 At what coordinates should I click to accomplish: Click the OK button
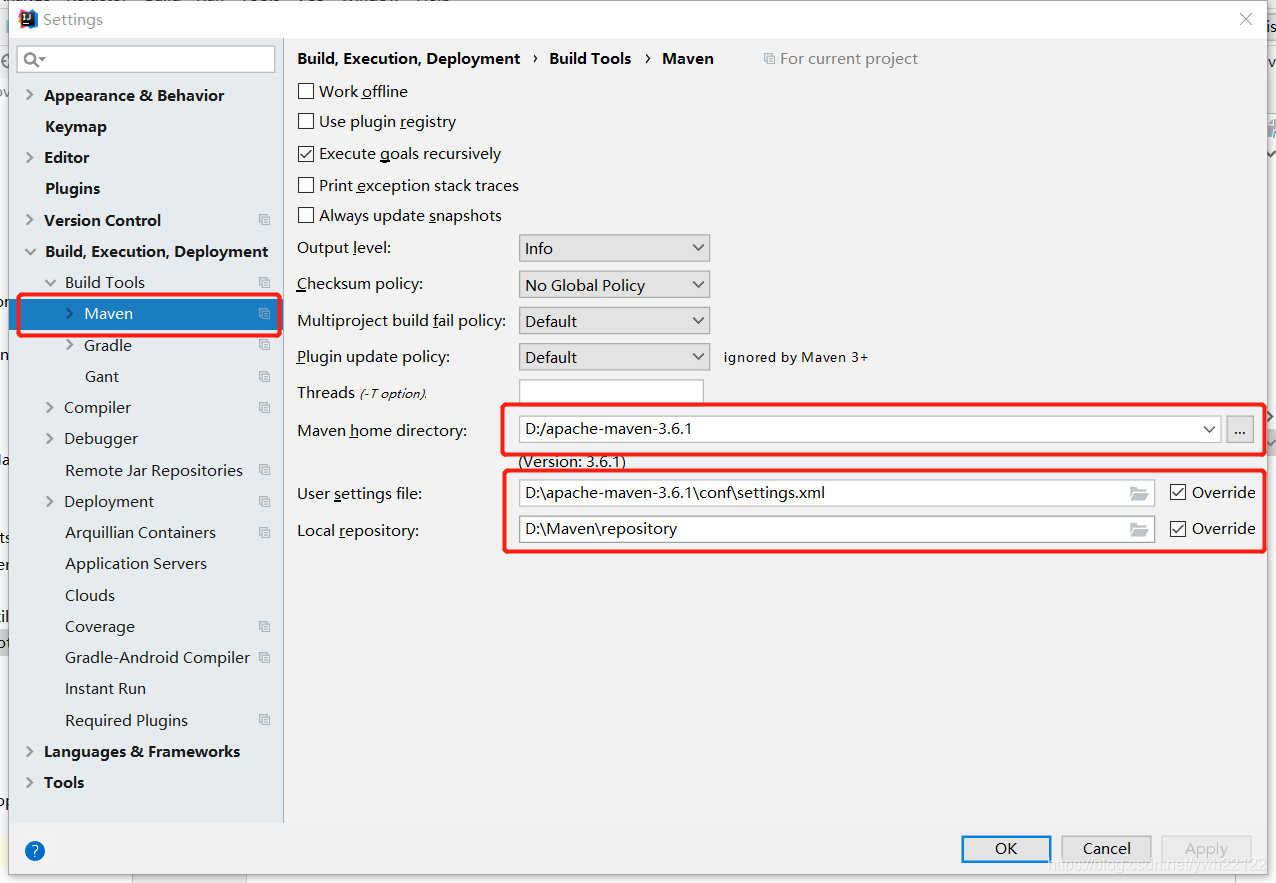pyautogui.click(x=1006, y=849)
